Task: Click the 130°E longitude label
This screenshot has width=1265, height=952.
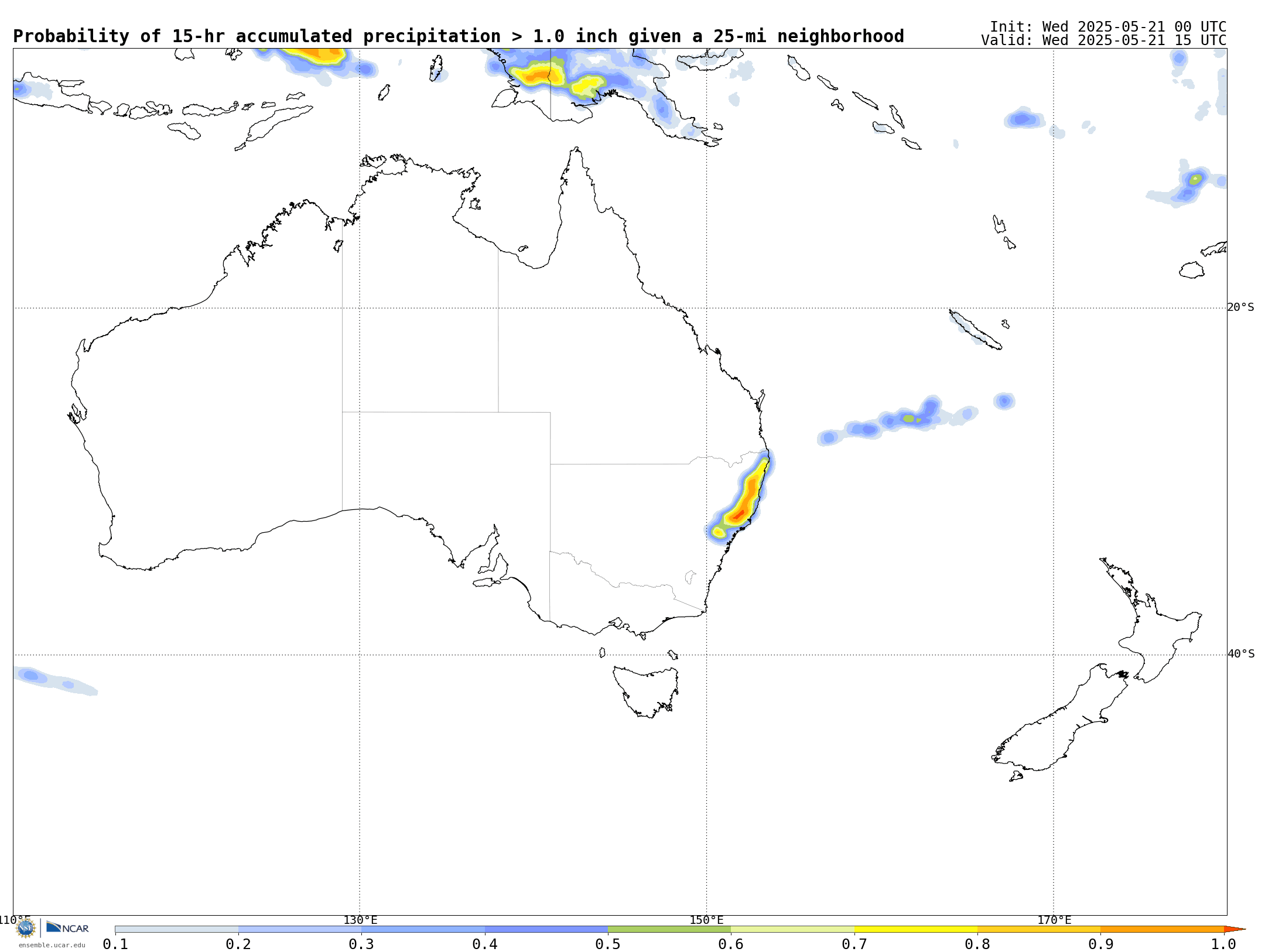Action: tap(360, 920)
